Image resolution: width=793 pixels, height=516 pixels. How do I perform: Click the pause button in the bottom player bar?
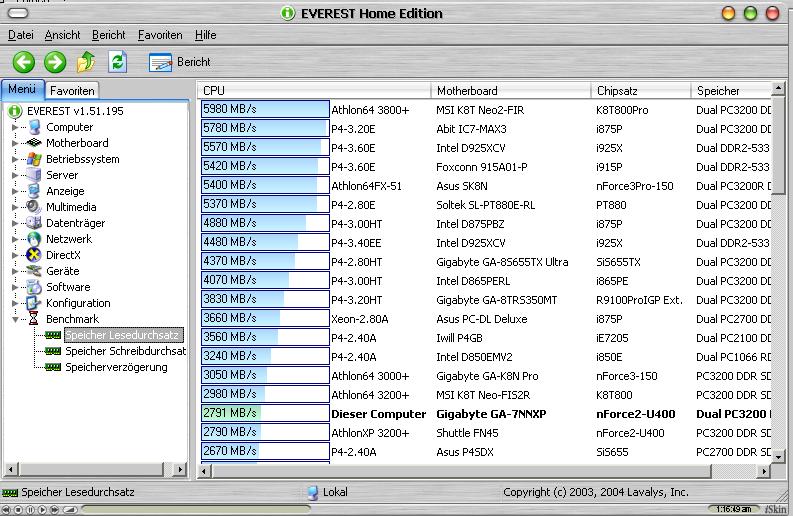click(30, 510)
